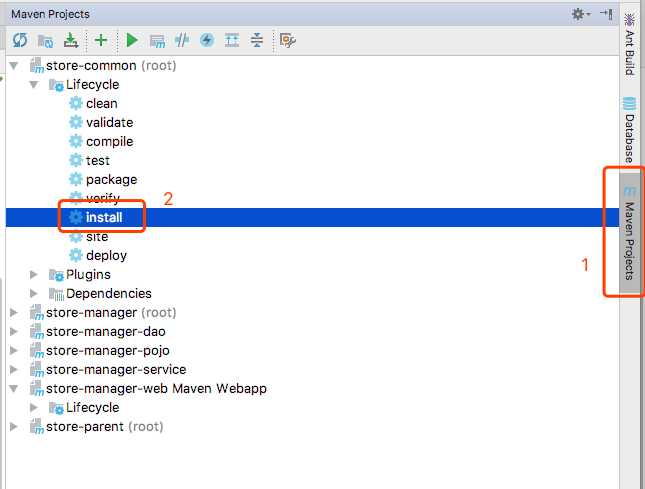
Task: Open the panel gear options menu
Action: (580, 14)
